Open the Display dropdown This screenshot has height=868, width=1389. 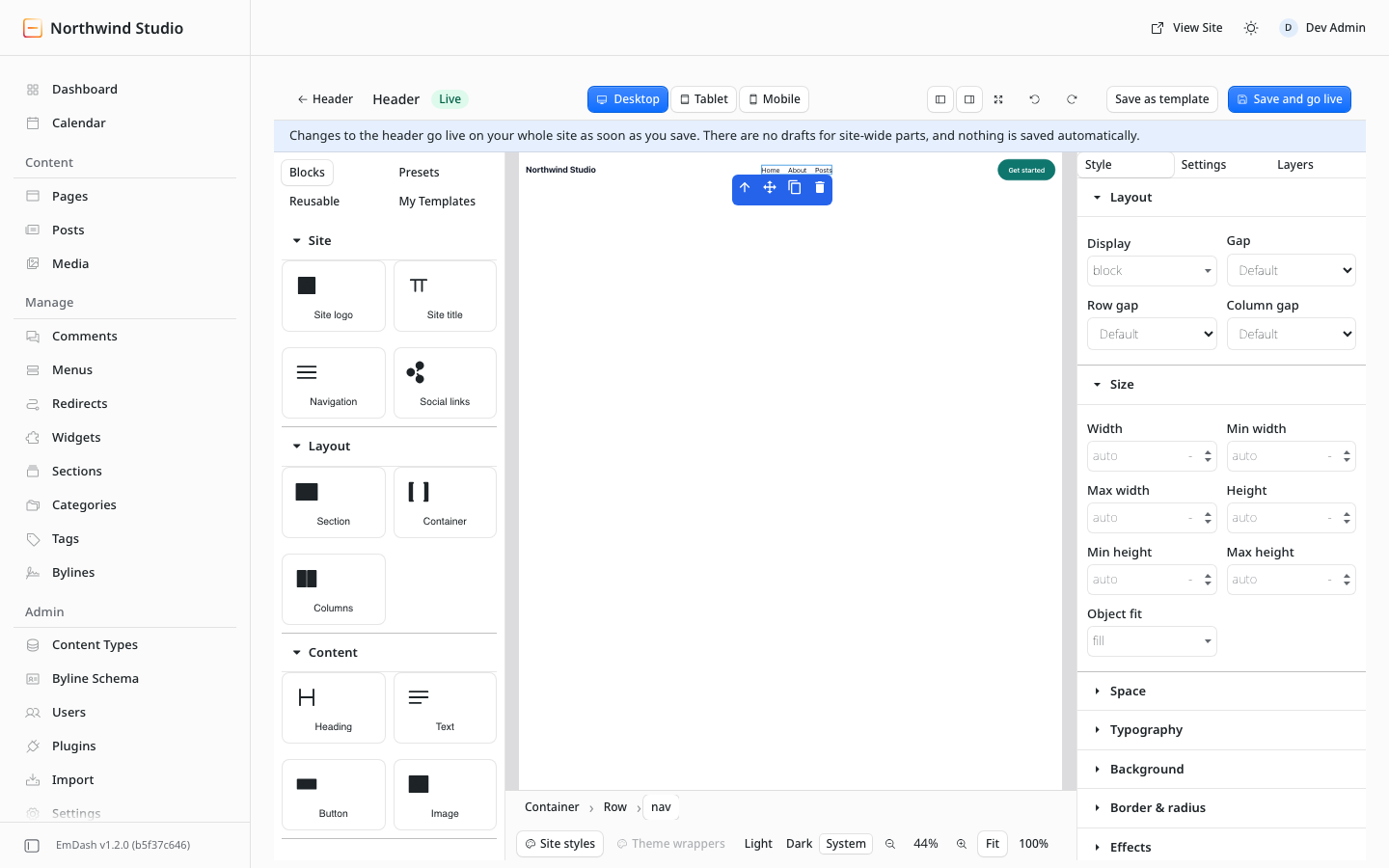(x=1152, y=271)
